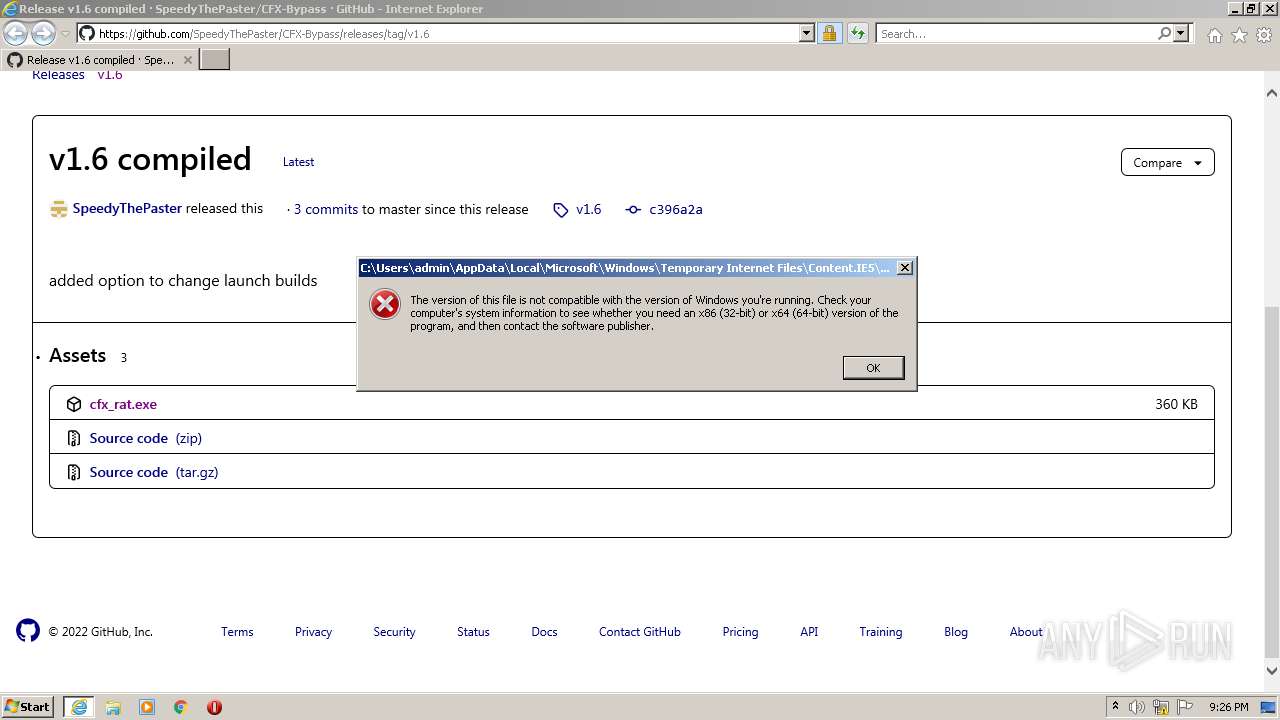Screen dimensions: 1280x720
Task: Open the Terms footer link
Action: pos(237,632)
